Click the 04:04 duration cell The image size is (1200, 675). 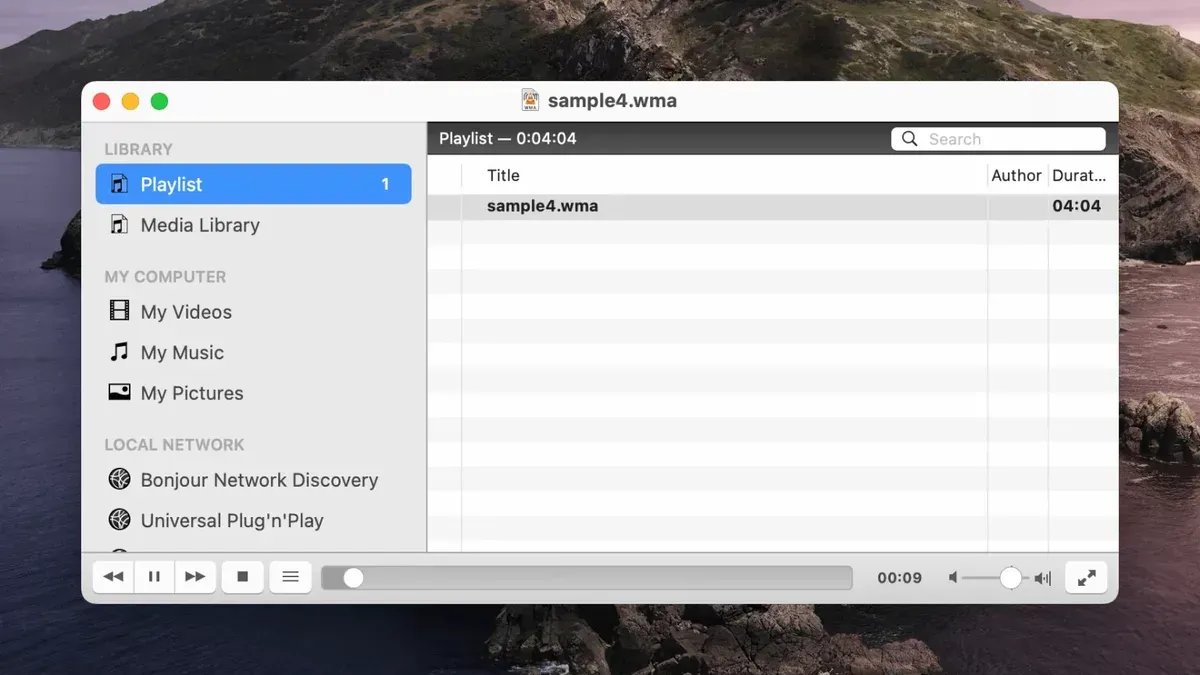pyautogui.click(x=1077, y=206)
